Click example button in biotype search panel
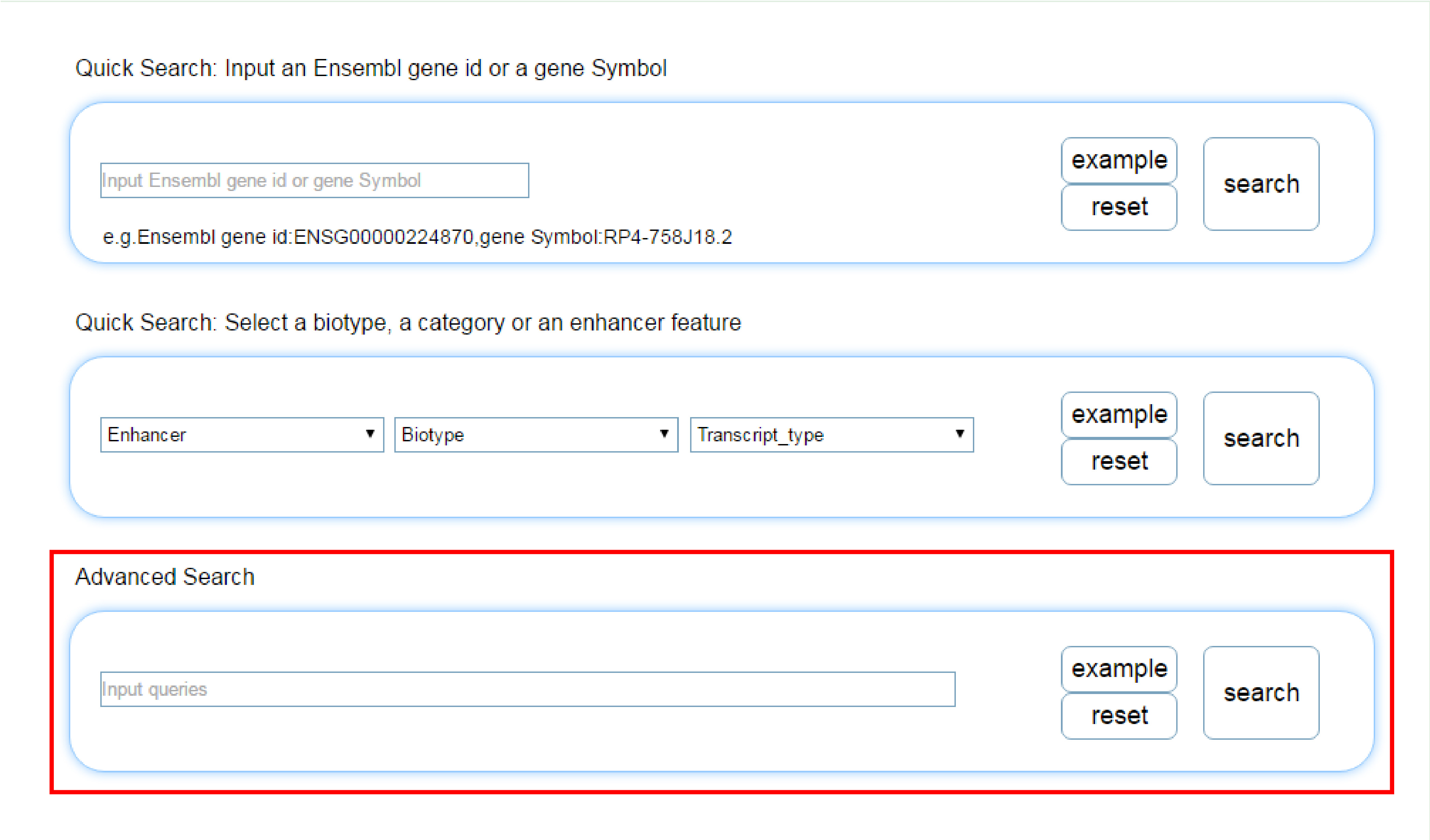This screenshot has height=840, width=1430. click(x=1119, y=415)
